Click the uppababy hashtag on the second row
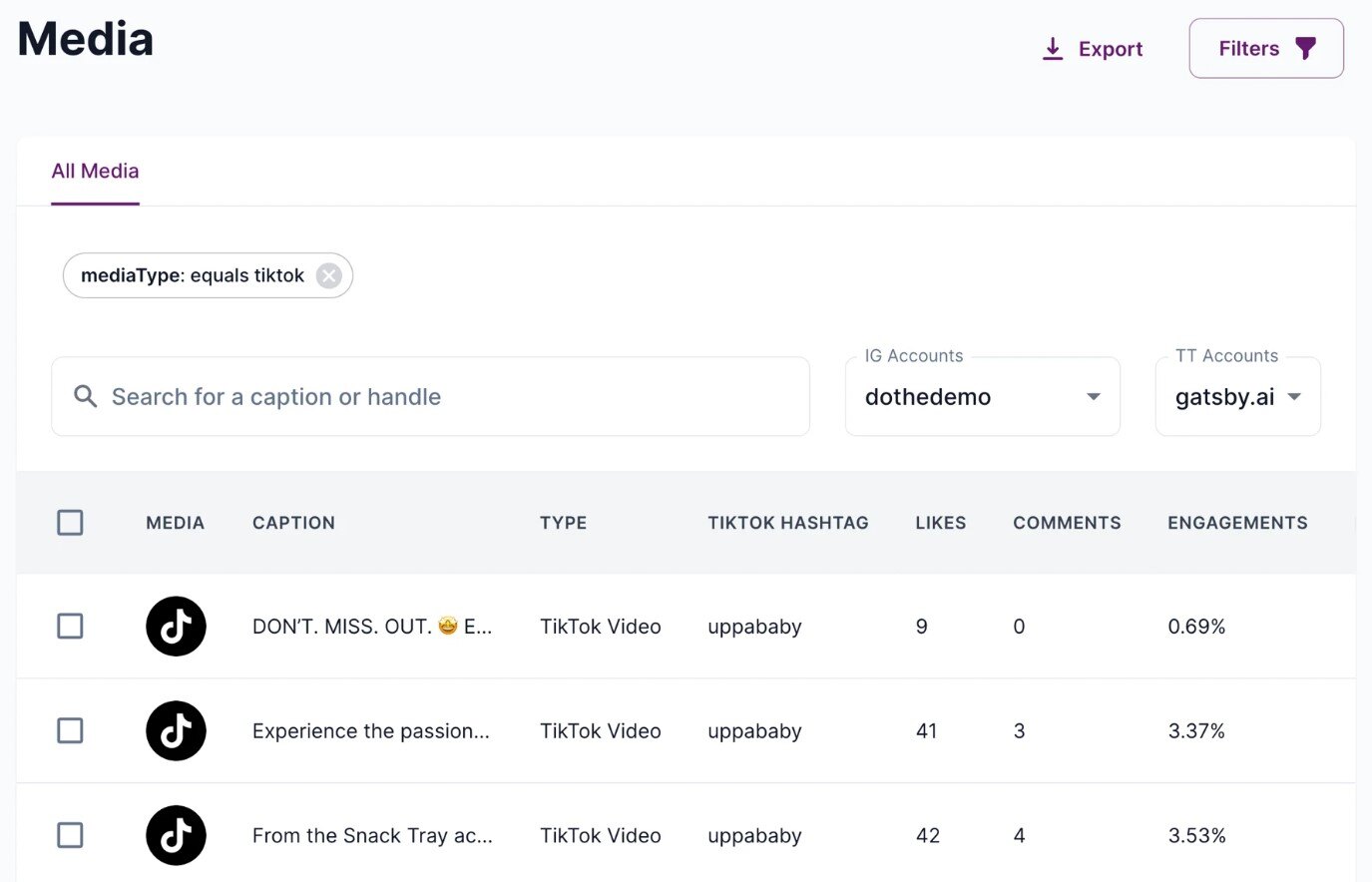 [x=754, y=730]
